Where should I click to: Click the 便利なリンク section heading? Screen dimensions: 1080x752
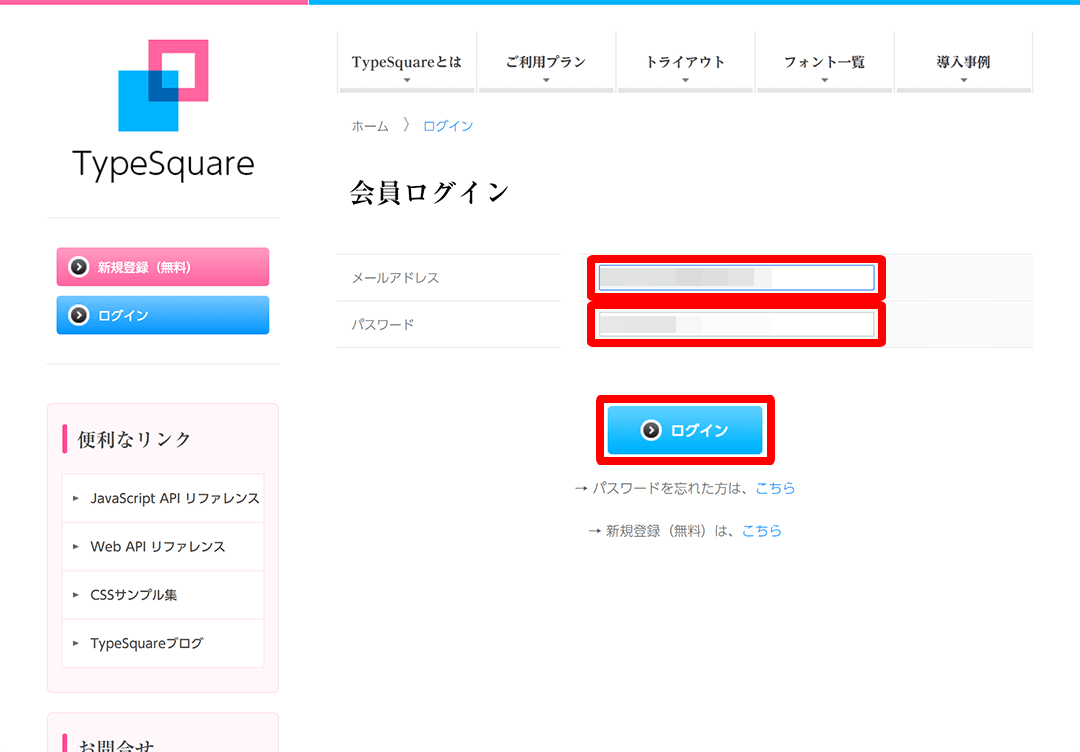pyautogui.click(x=134, y=439)
